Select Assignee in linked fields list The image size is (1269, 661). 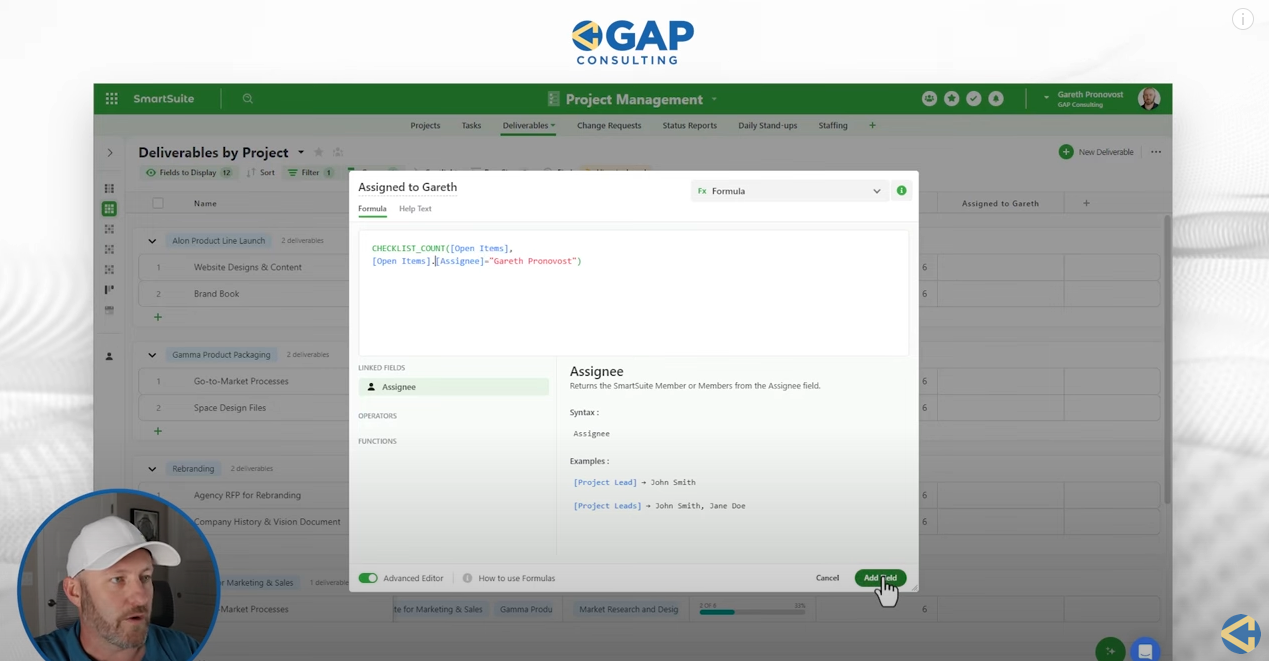pos(454,387)
